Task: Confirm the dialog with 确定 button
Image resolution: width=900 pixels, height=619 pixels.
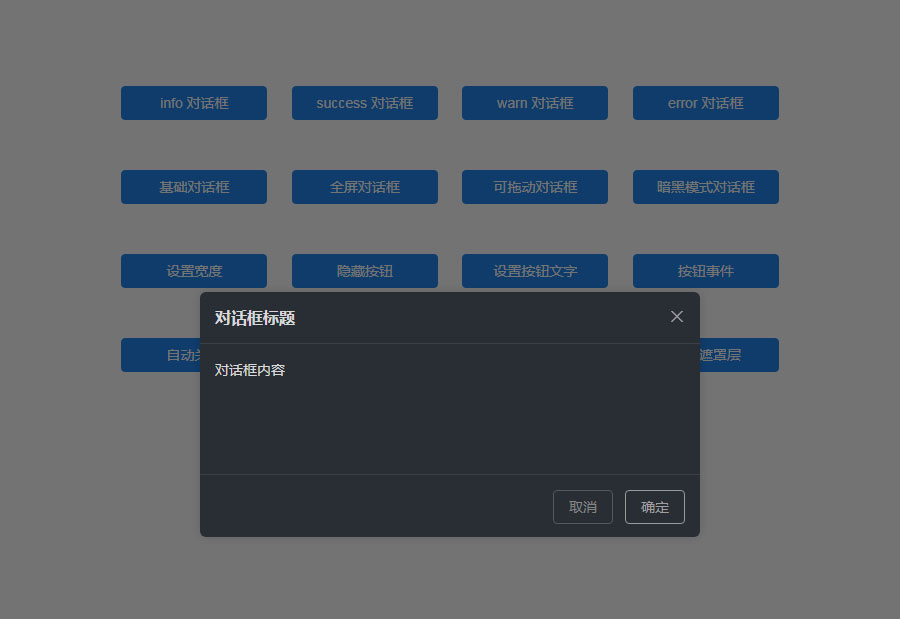Action: [655, 507]
